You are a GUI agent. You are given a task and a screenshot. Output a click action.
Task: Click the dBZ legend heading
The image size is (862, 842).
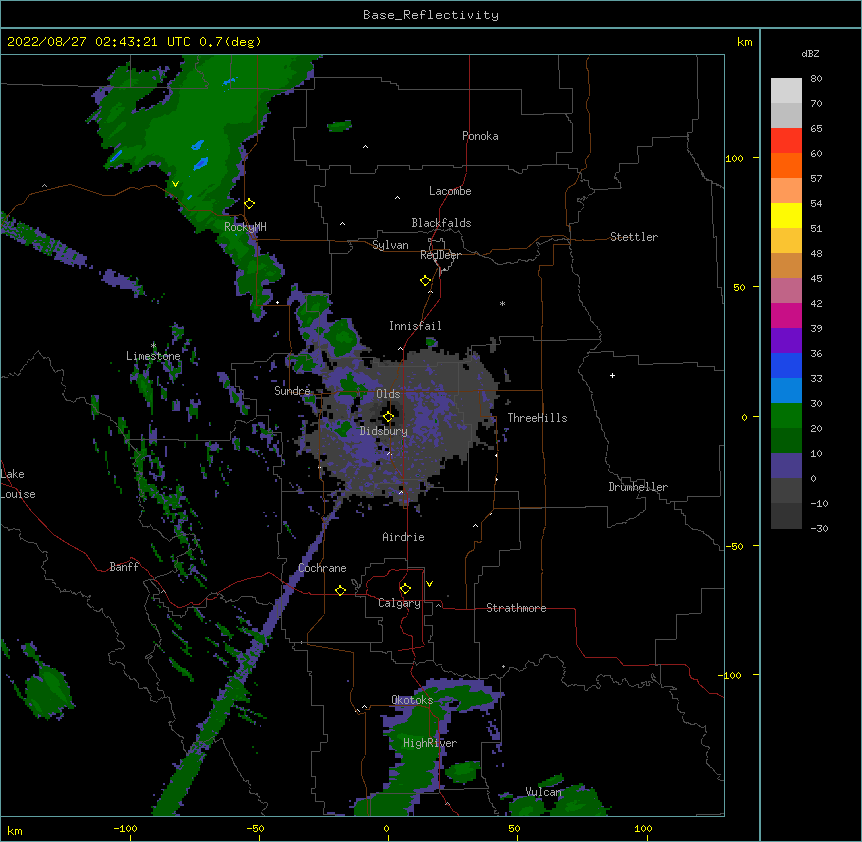tap(810, 54)
